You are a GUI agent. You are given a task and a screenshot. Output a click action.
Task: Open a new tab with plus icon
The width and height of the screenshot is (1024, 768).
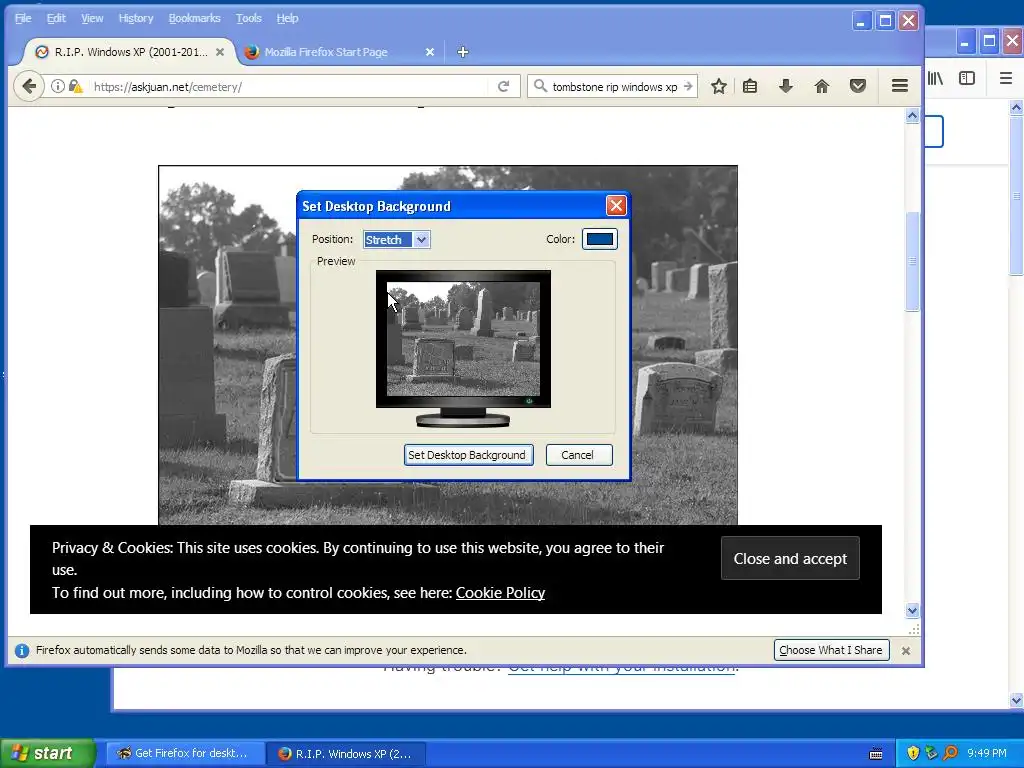(x=462, y=52)
